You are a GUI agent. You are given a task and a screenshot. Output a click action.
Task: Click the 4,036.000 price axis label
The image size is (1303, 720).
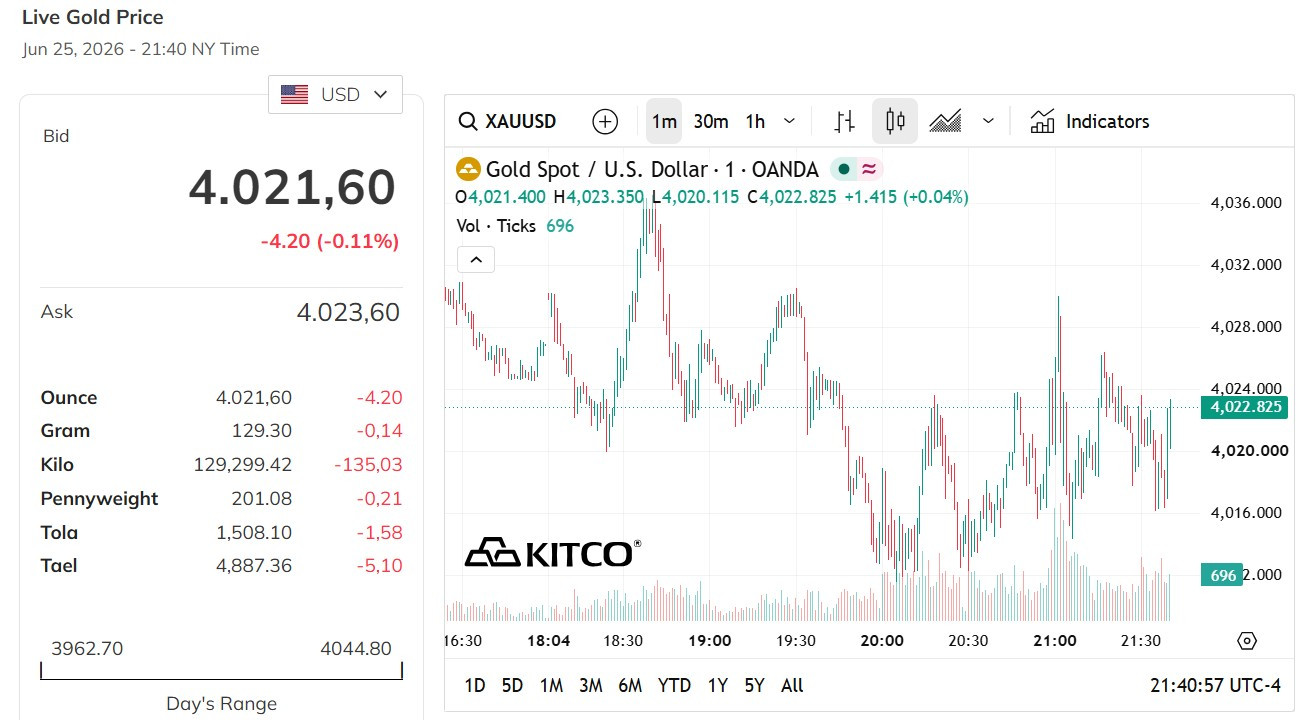pyautogui.click(x=1246, y=203)
